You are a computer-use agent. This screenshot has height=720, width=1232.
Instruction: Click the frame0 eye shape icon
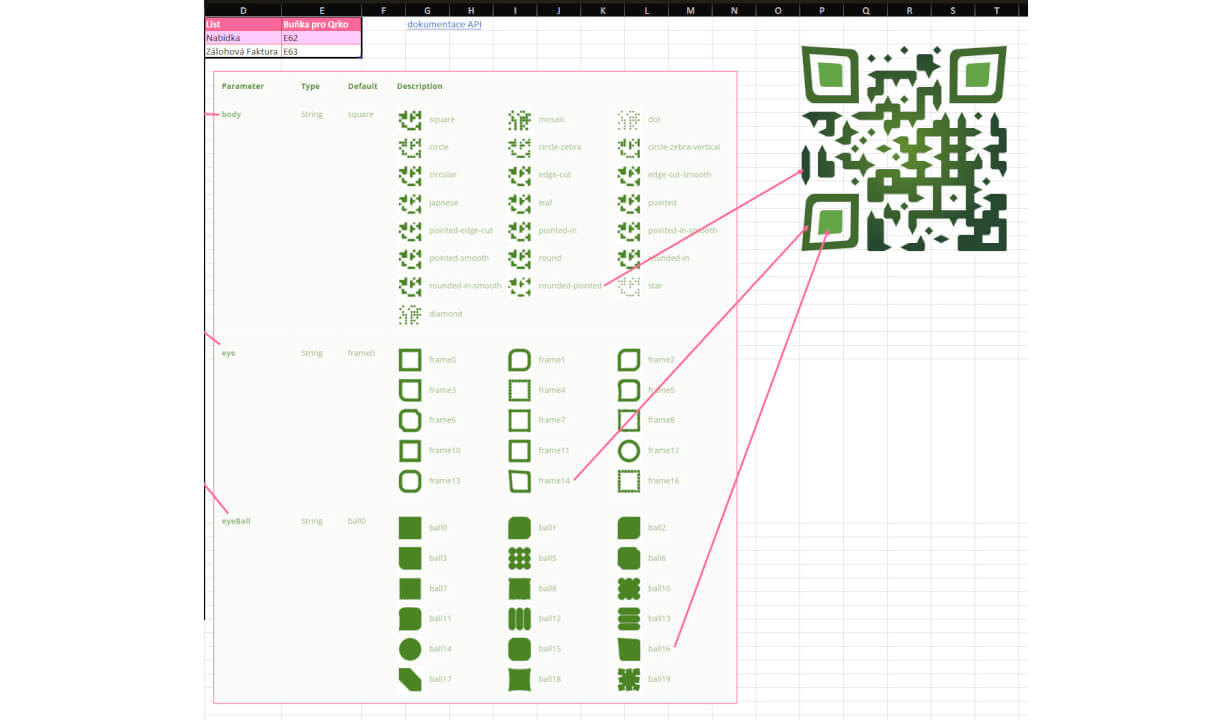coord(410,360)
